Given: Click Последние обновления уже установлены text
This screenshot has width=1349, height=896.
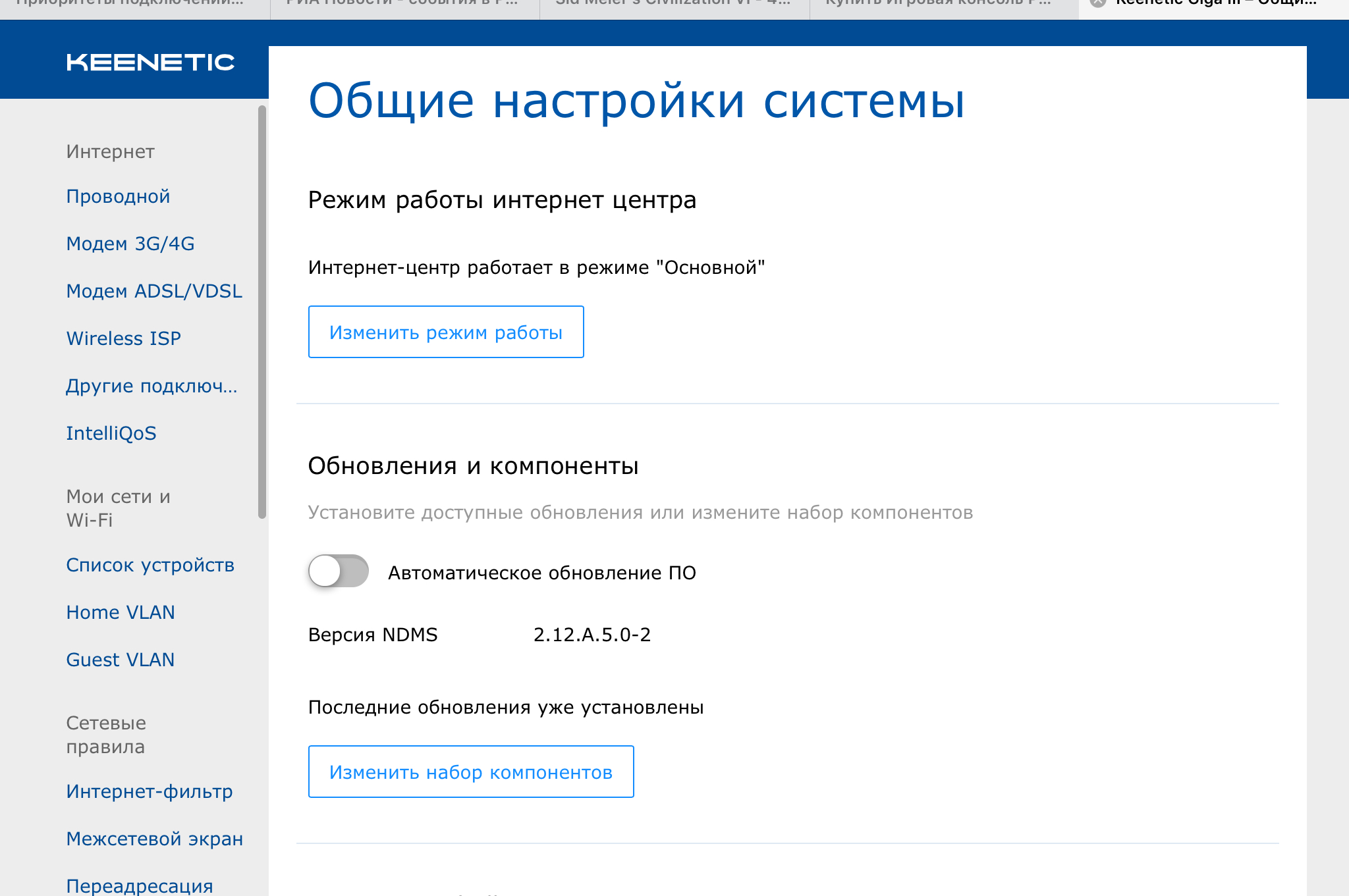Looking at the screenshot, I should tap(506, 707).
